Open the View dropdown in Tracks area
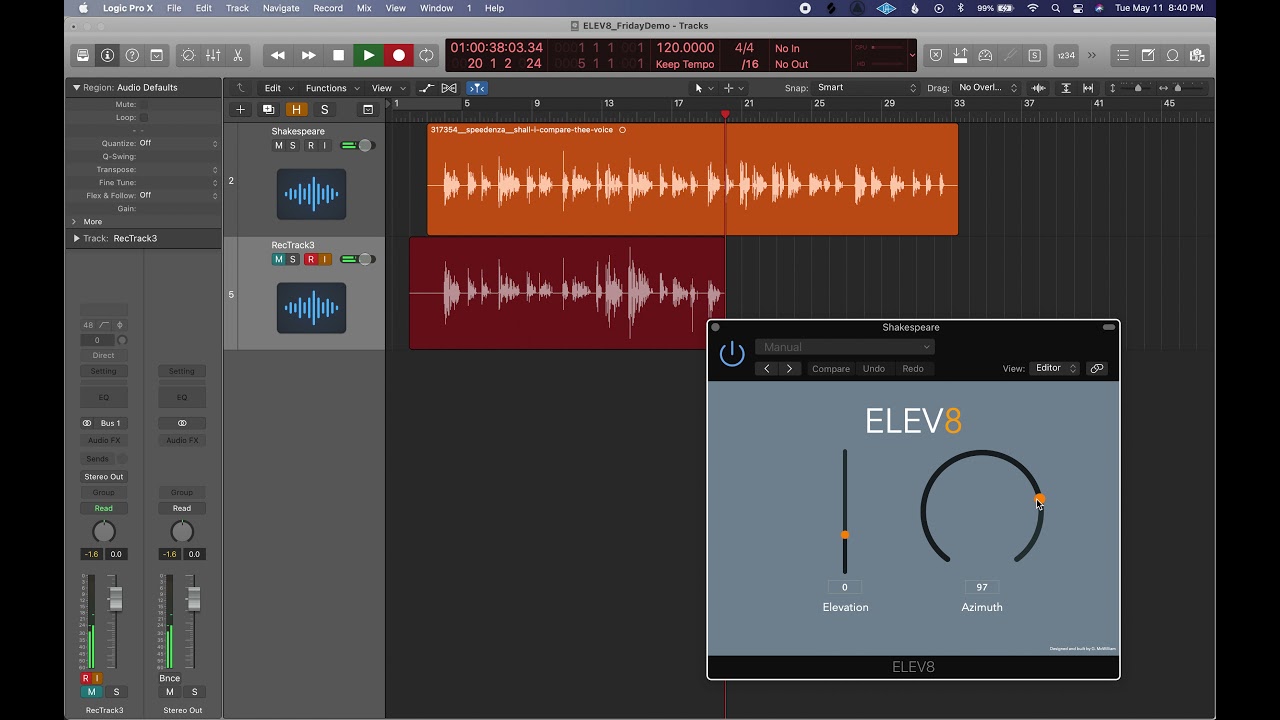This screenshot has height=720, width=1280. (x=388, y=88)
